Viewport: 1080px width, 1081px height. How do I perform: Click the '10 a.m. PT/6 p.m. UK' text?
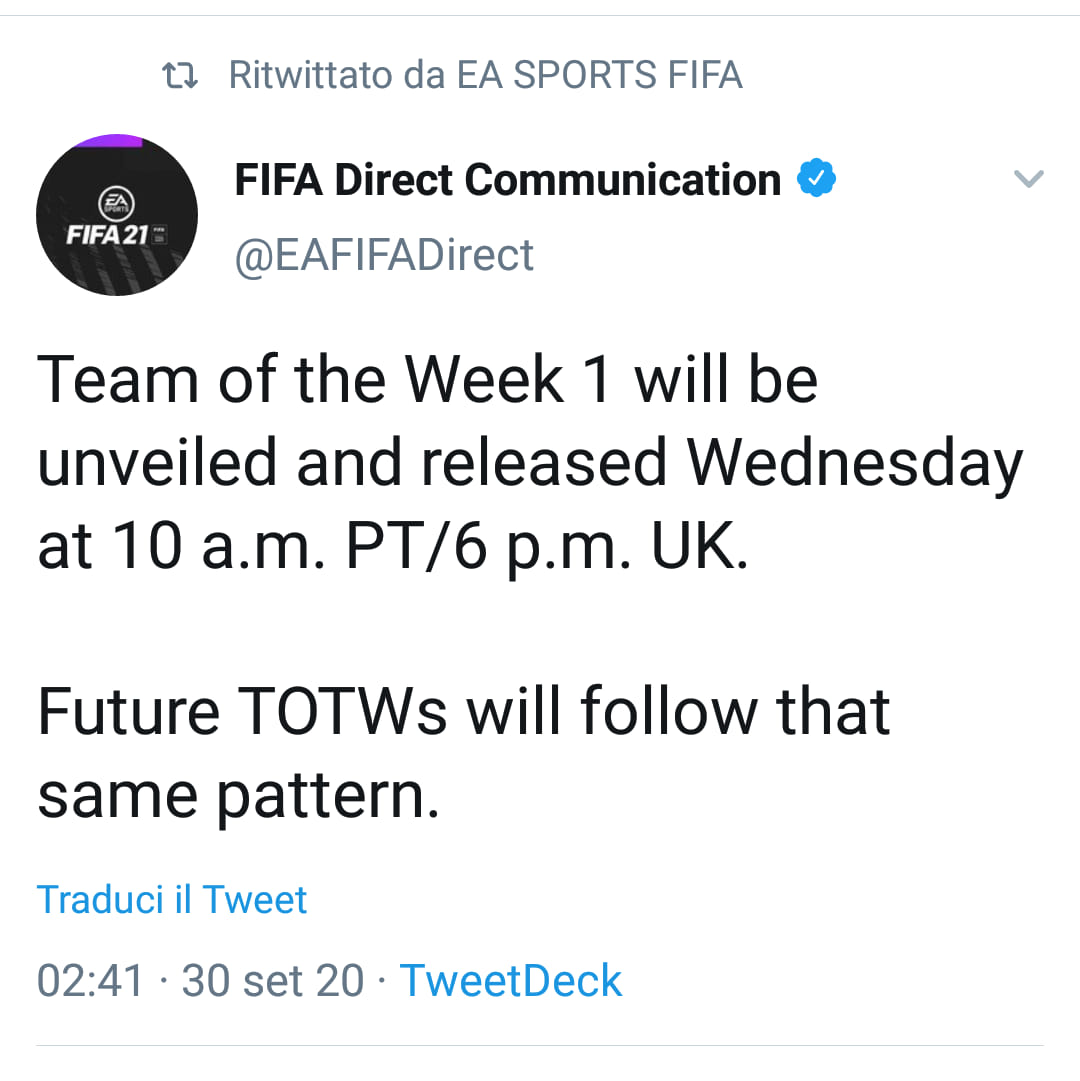(430, 546)
